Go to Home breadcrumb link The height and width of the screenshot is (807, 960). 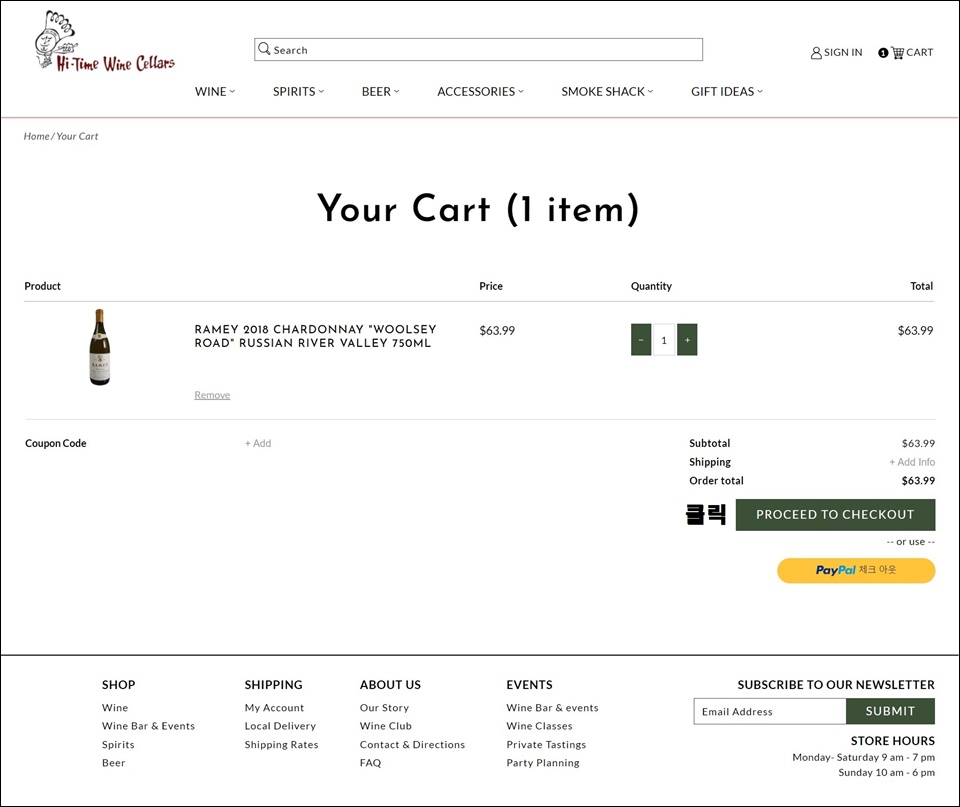(x=36, y=136)
